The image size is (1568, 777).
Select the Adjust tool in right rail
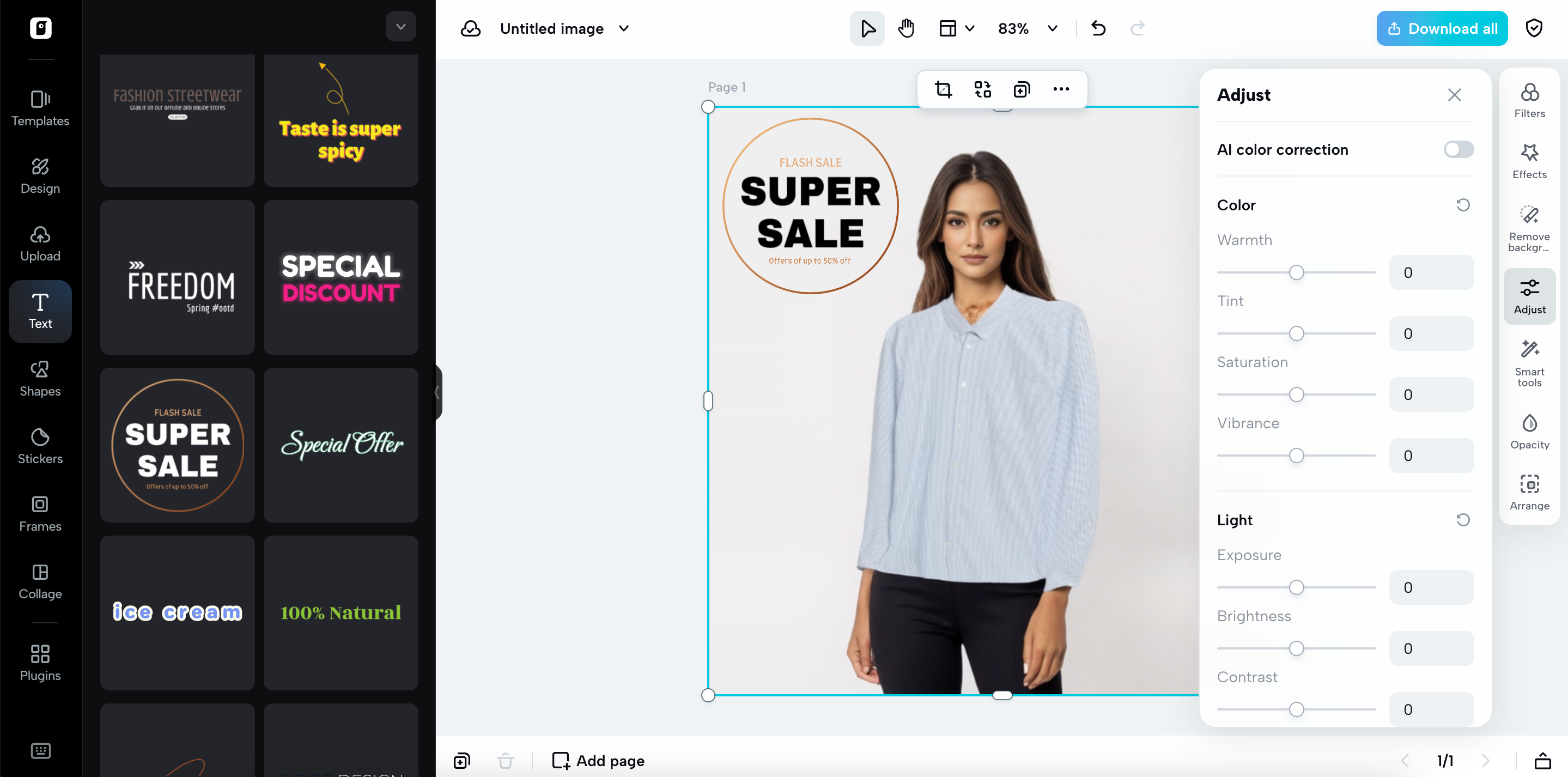[1529, 296]
